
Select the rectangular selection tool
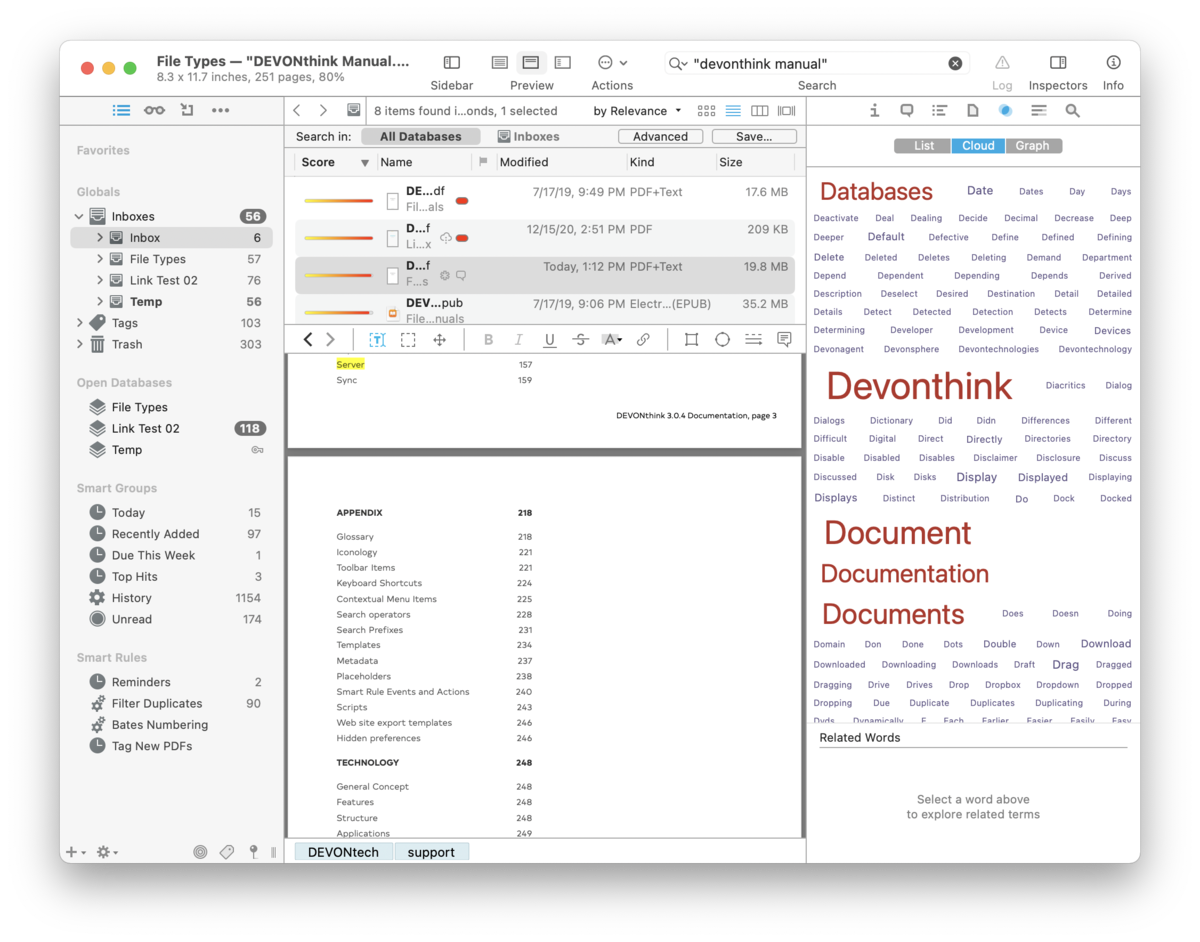click(408, 340)
